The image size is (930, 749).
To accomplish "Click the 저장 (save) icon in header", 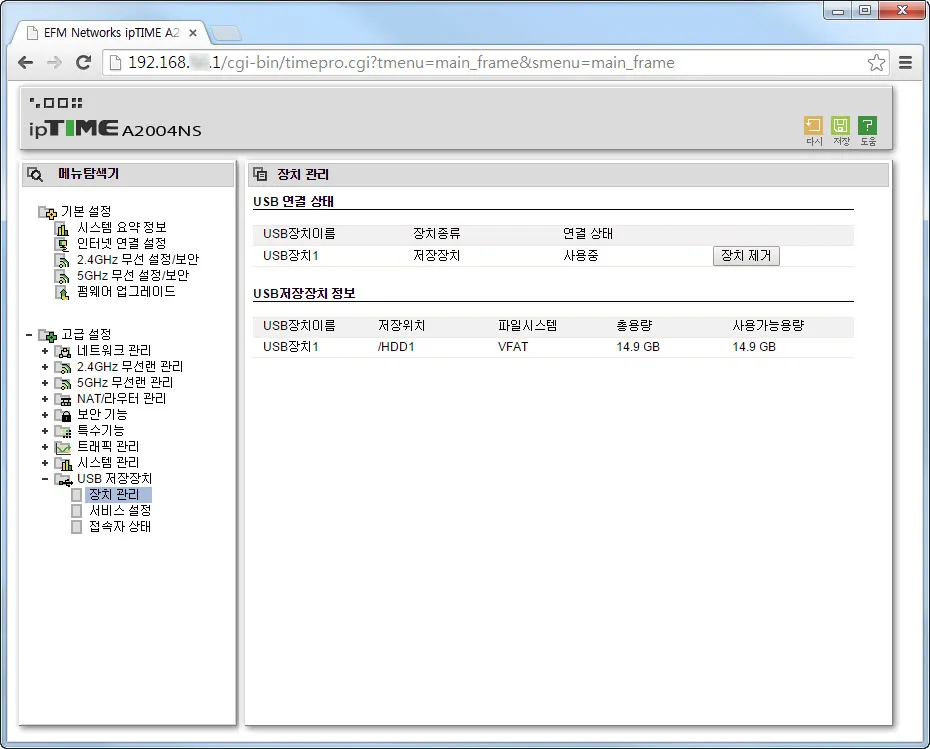I will (x=840, y=126).
